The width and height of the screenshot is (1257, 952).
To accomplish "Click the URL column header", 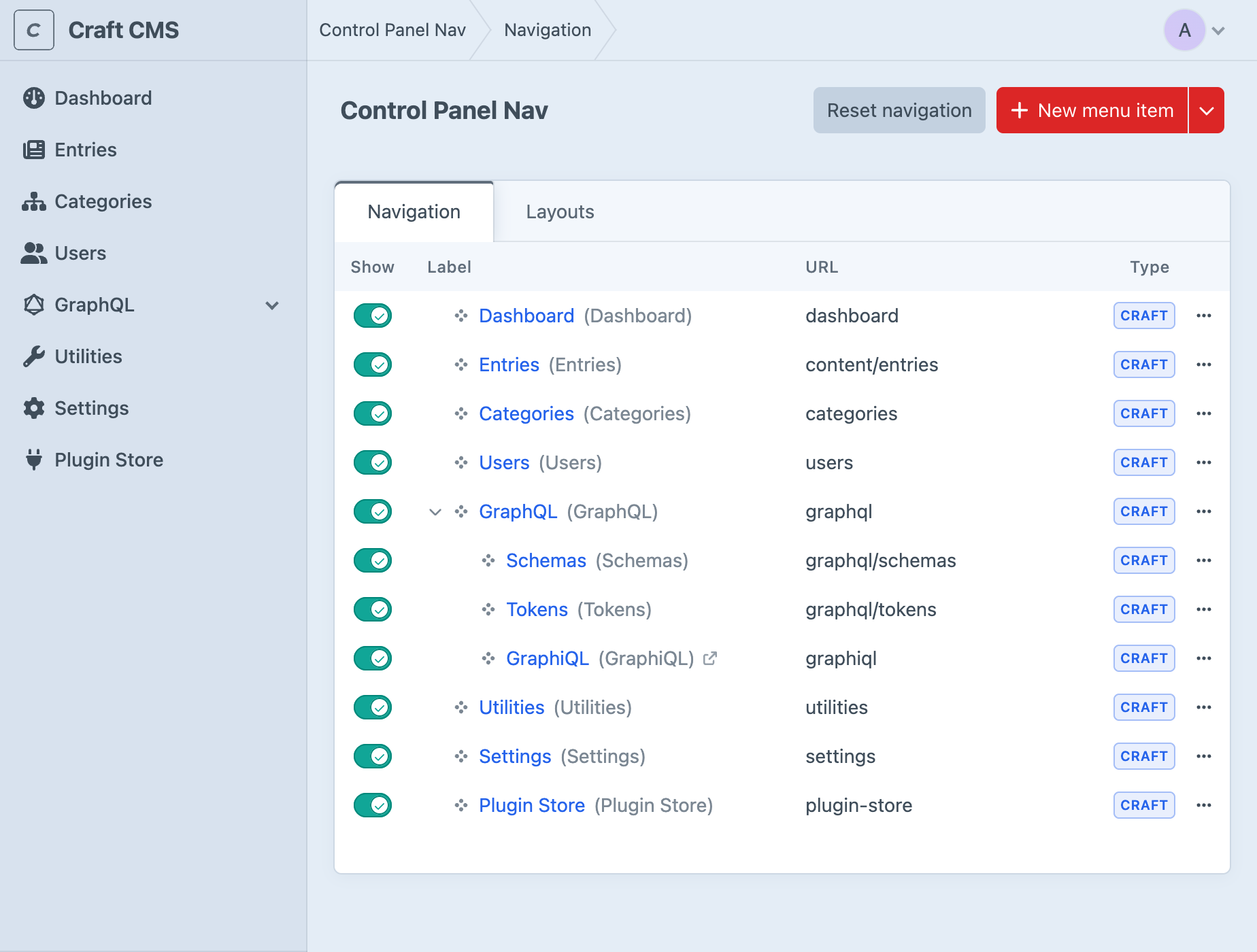I will [x=822, y=267].
